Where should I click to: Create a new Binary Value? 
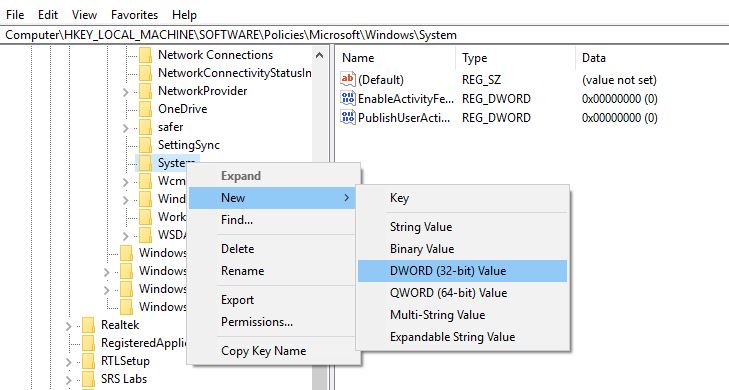click(x=463, y=249)
